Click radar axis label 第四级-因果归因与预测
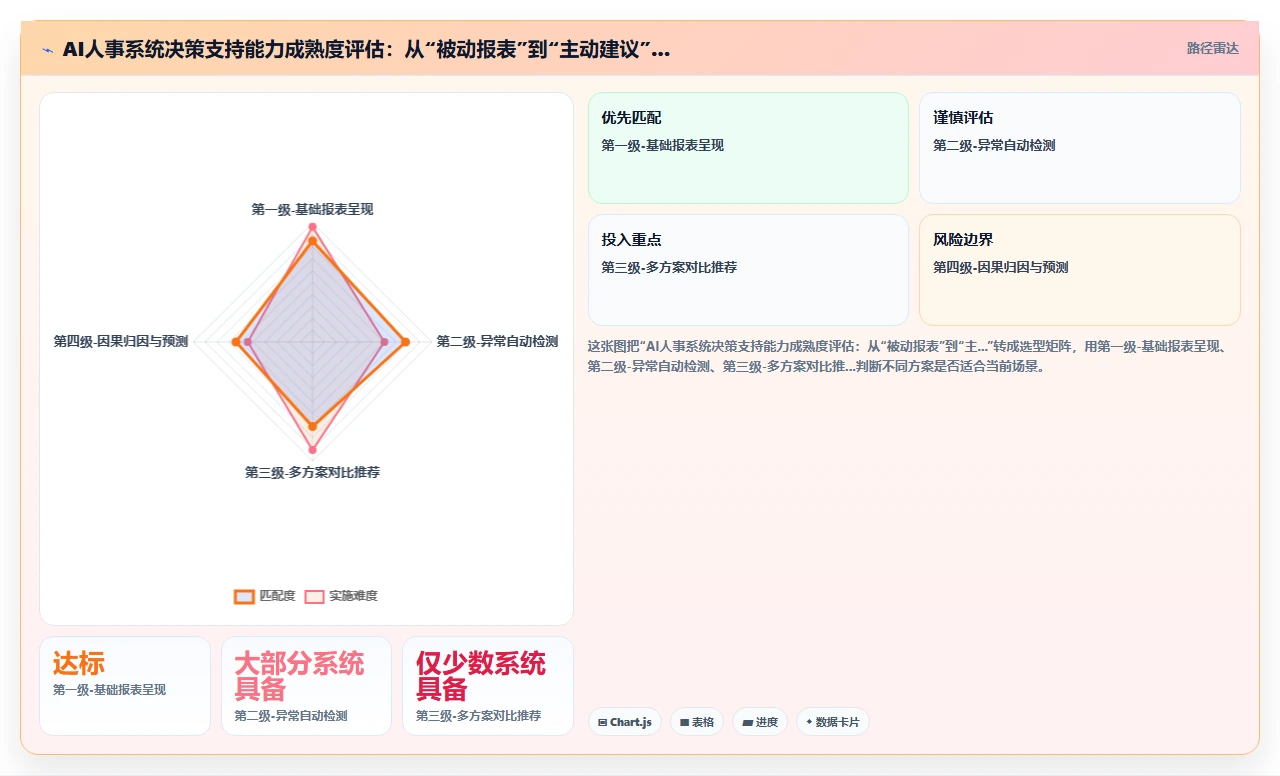 (121, 342)
